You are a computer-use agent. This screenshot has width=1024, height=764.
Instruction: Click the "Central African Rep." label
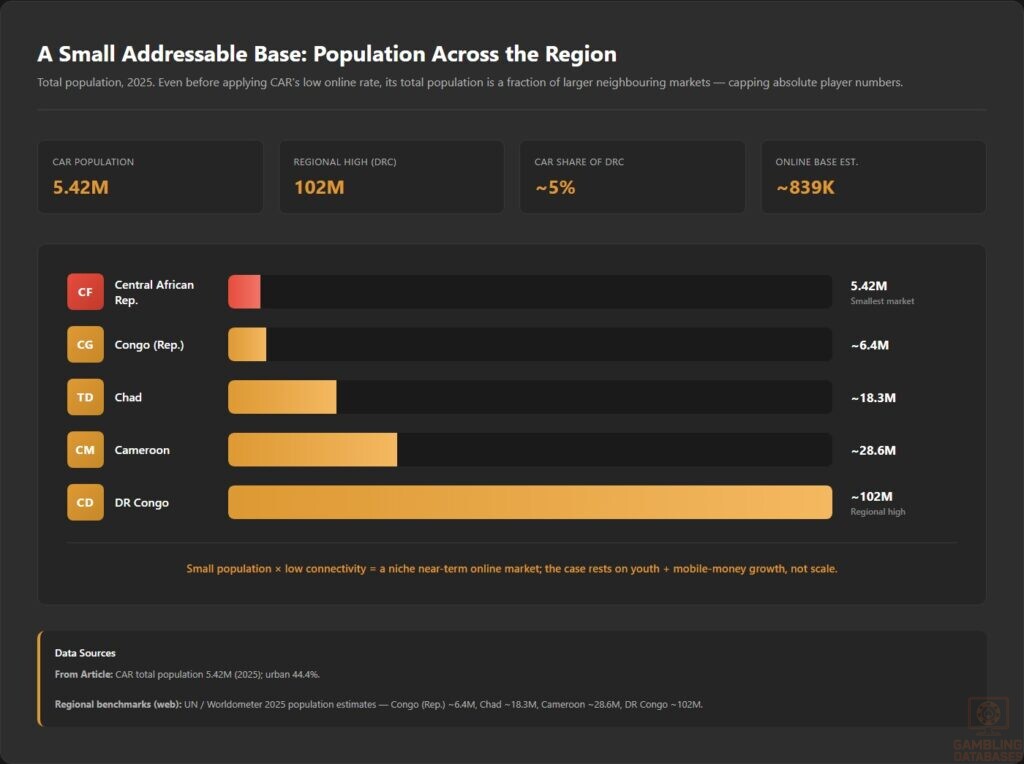(154, 293)
